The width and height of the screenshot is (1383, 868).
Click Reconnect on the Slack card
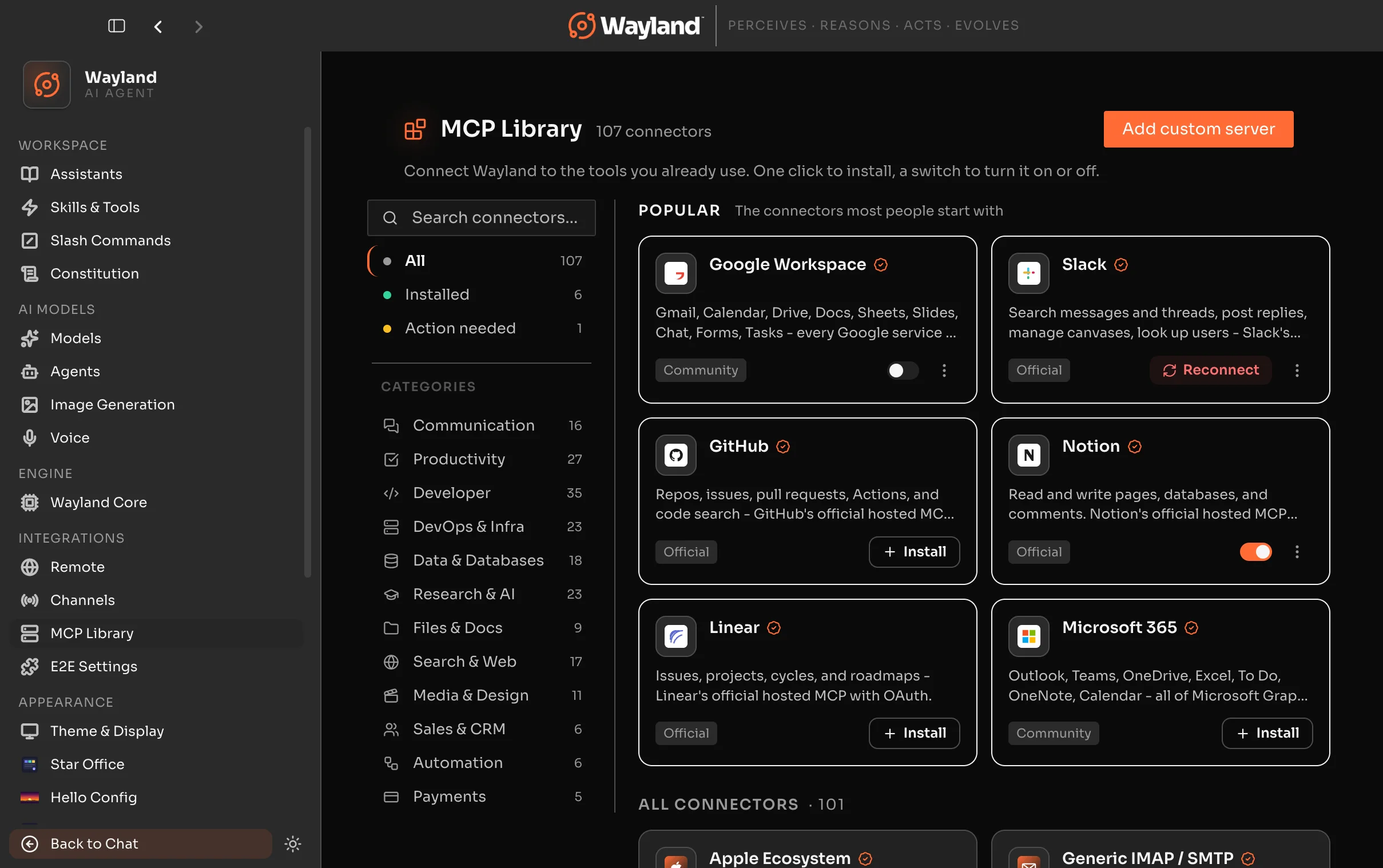[x=1210, y=371]
